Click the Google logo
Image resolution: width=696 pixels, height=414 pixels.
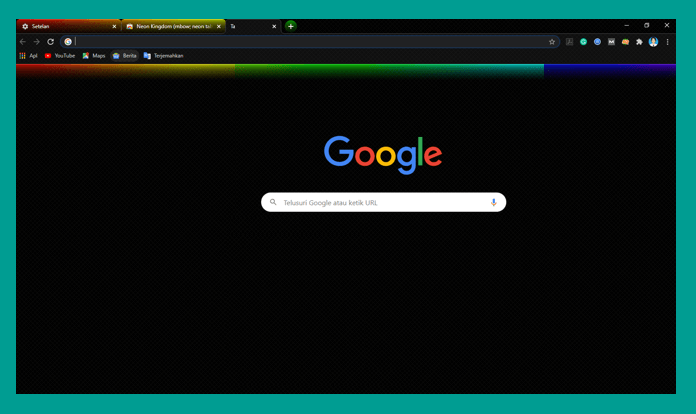click(x=383, y=154)
